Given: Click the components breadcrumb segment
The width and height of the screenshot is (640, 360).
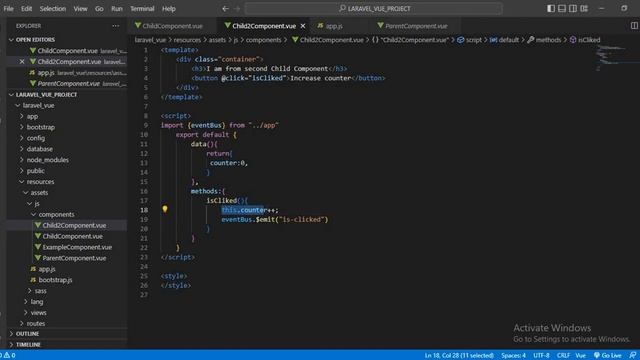Looking at the screenshot, I should (263, 40).
